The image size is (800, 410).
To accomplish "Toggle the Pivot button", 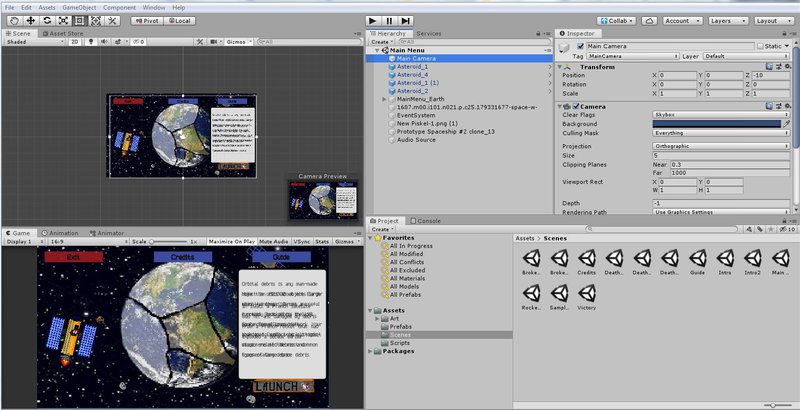I will [x=146, y=20].
